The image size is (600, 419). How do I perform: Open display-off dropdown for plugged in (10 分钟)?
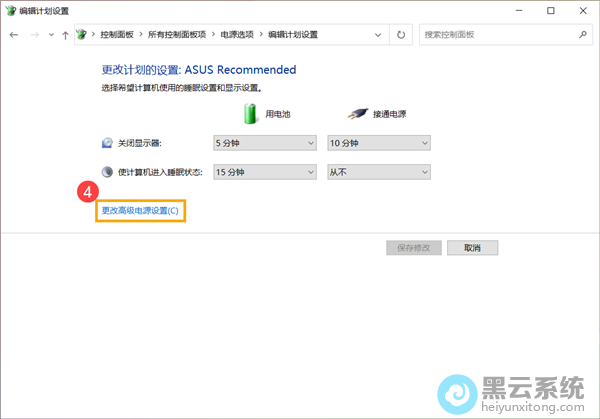click(379, 143)
